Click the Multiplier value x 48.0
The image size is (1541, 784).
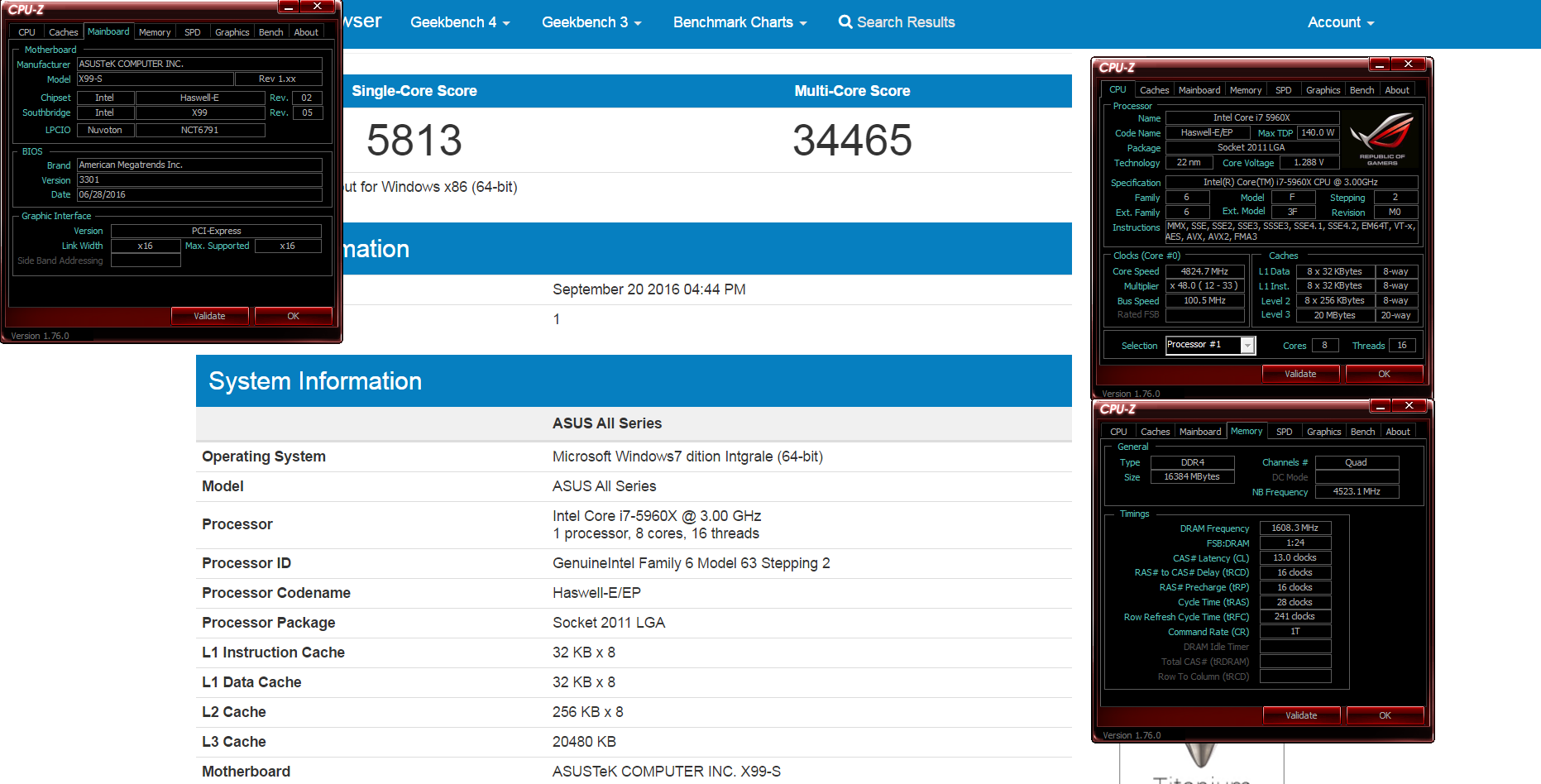[x=1204, y=285]
